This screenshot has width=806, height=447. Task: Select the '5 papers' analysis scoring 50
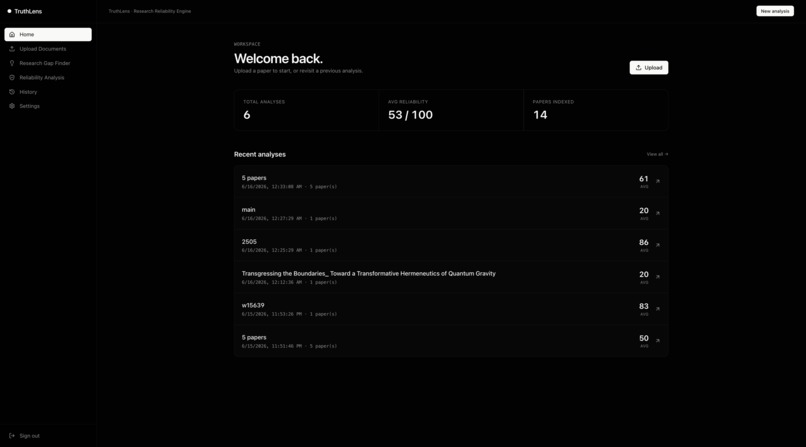tap(451, 341)
